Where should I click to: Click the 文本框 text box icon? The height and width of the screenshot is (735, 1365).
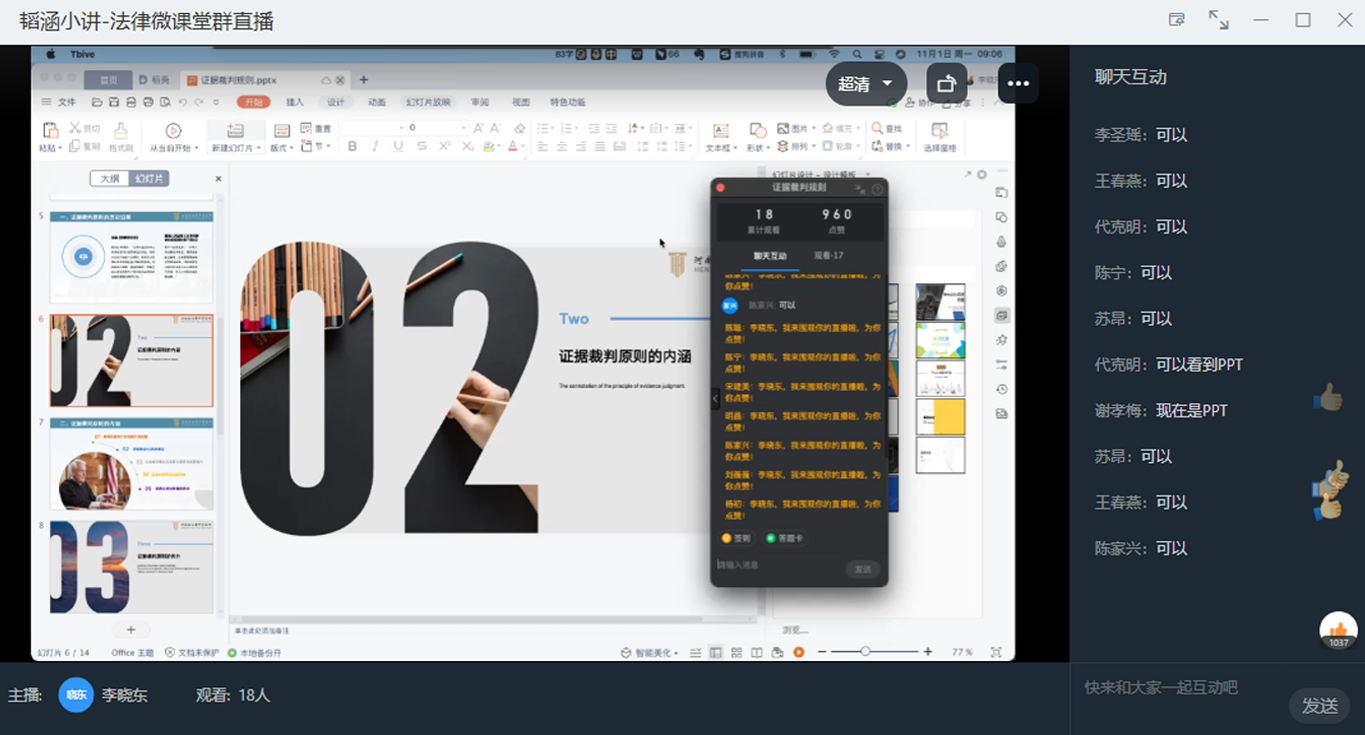click(719, 130)
